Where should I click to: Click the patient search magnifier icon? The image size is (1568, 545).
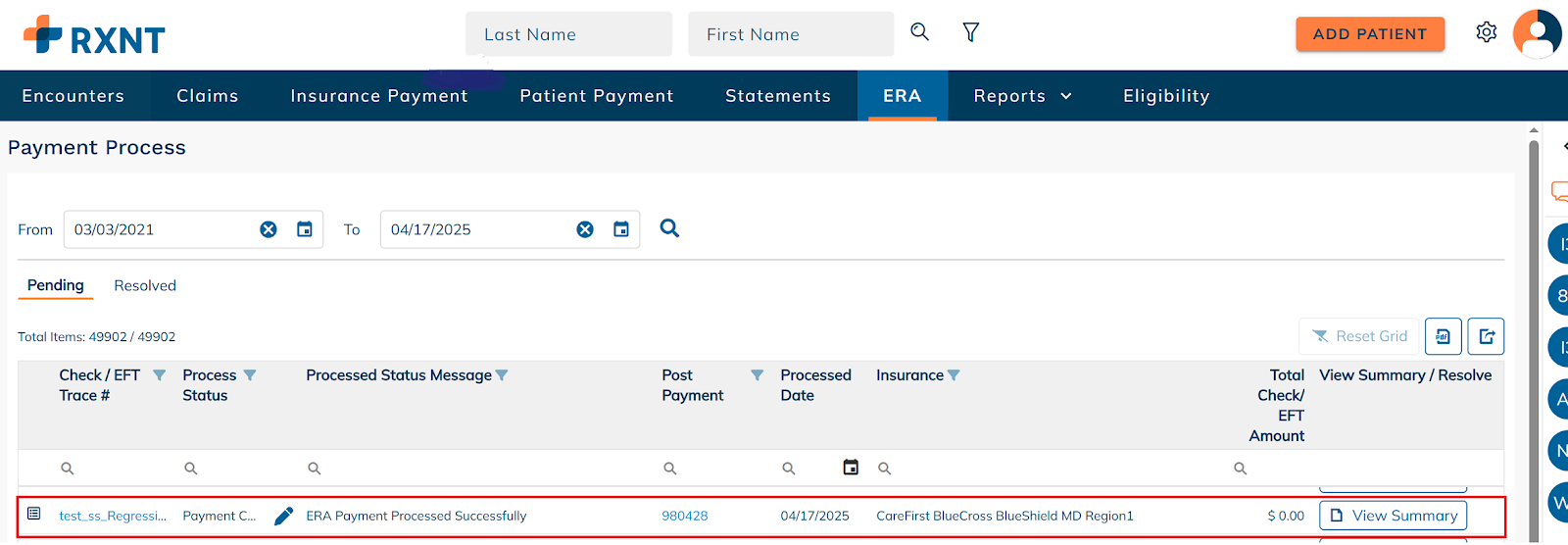919,32
